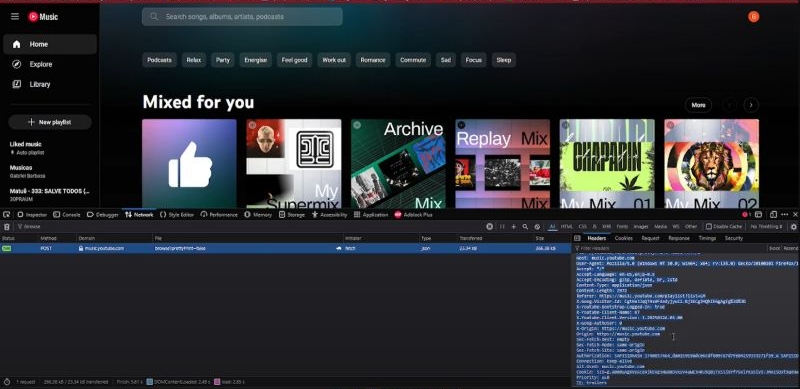800x389 pixels.
Task: Open the My Mix 02 thumbnail
Action: click(x=711, y=163)
